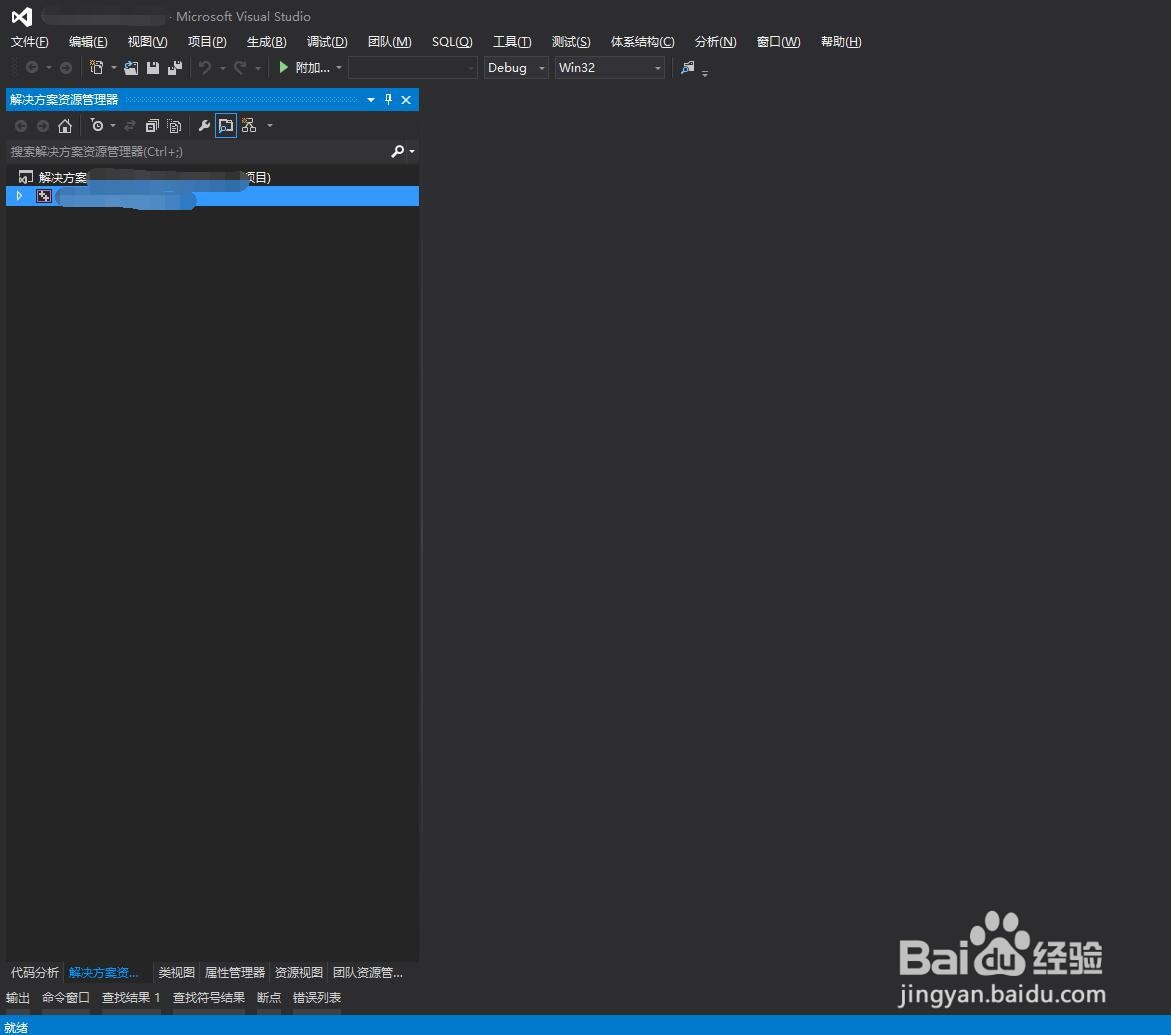Click the Open File icon on the toolbar
The height and width of the screenshot is (1035, 1171).
[x=131, y=67]
